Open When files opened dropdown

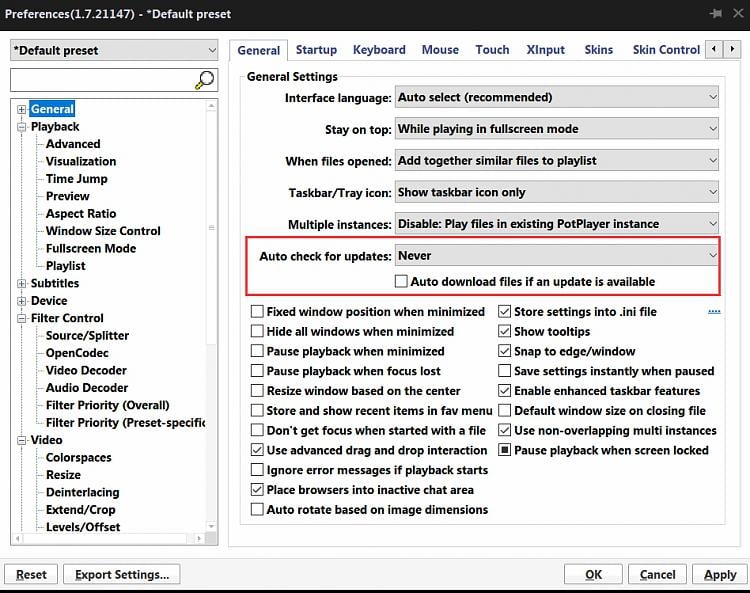tap(557, 161)
